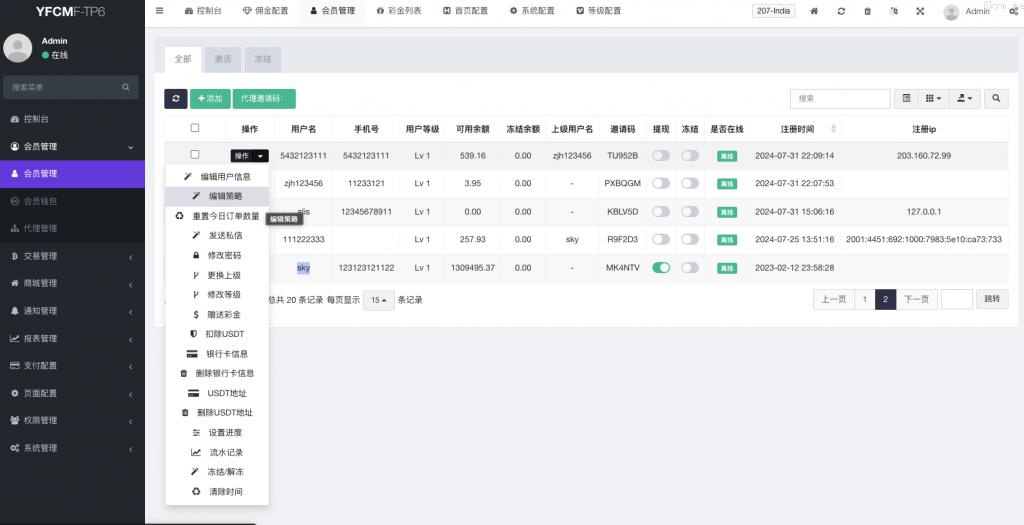Image resolution: width=1024 pixels, height=525 pixels.
Task: Click the trash icon in top header
Action: pyautogui.click(x=867, y=11)
